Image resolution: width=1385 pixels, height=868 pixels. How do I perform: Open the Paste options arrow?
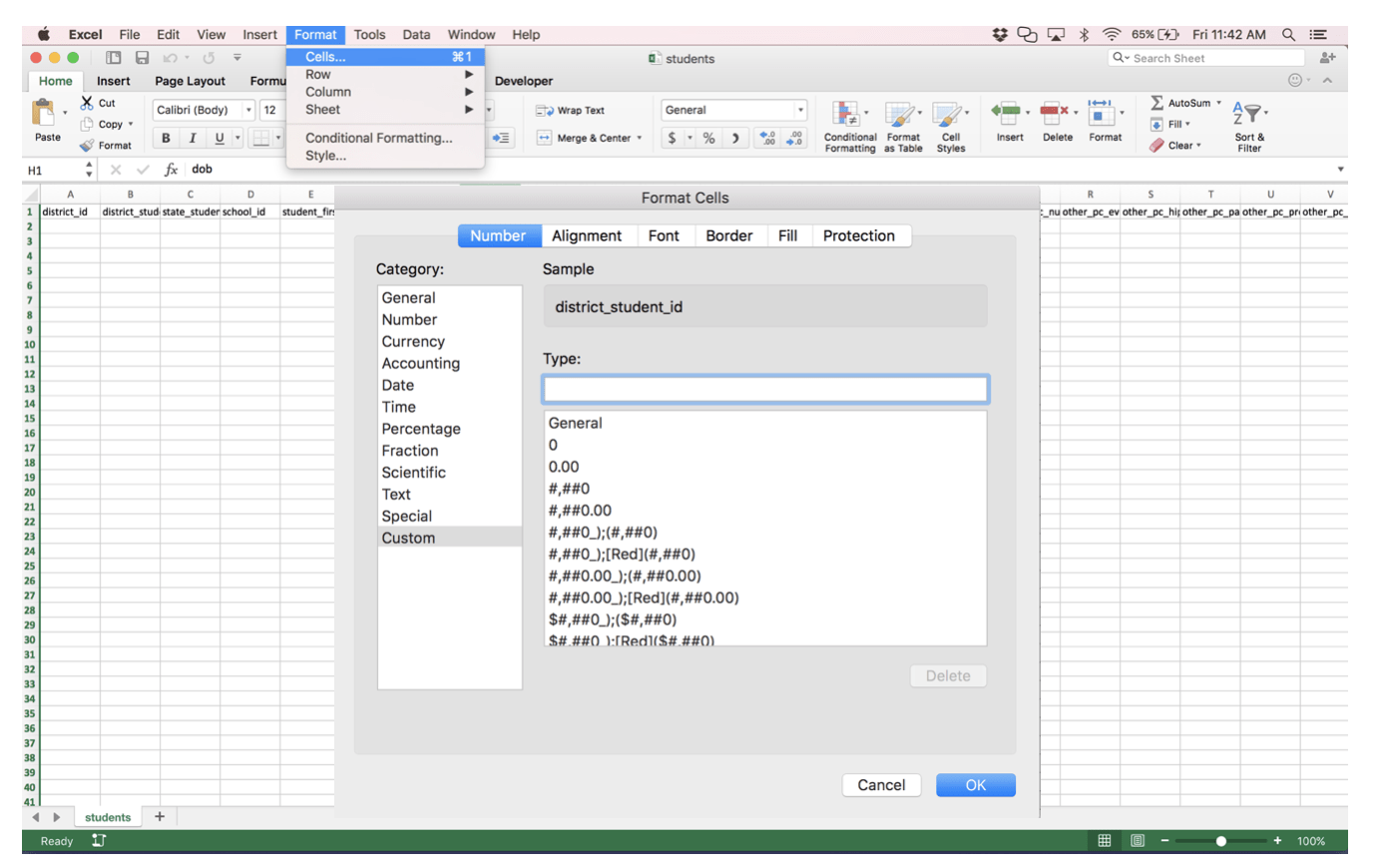click(65, 113)
